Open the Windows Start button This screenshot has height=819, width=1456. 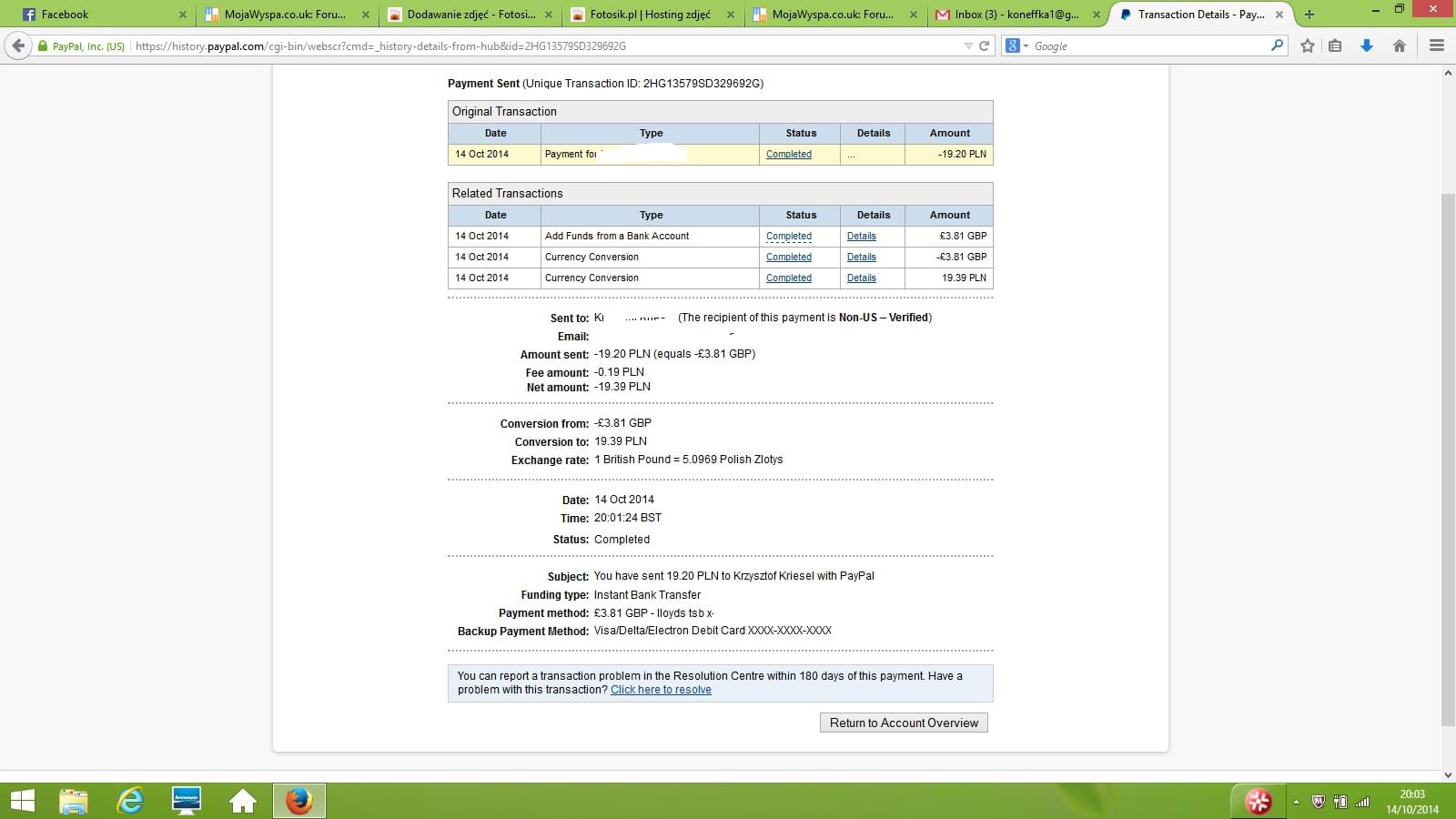click(22, 801)
